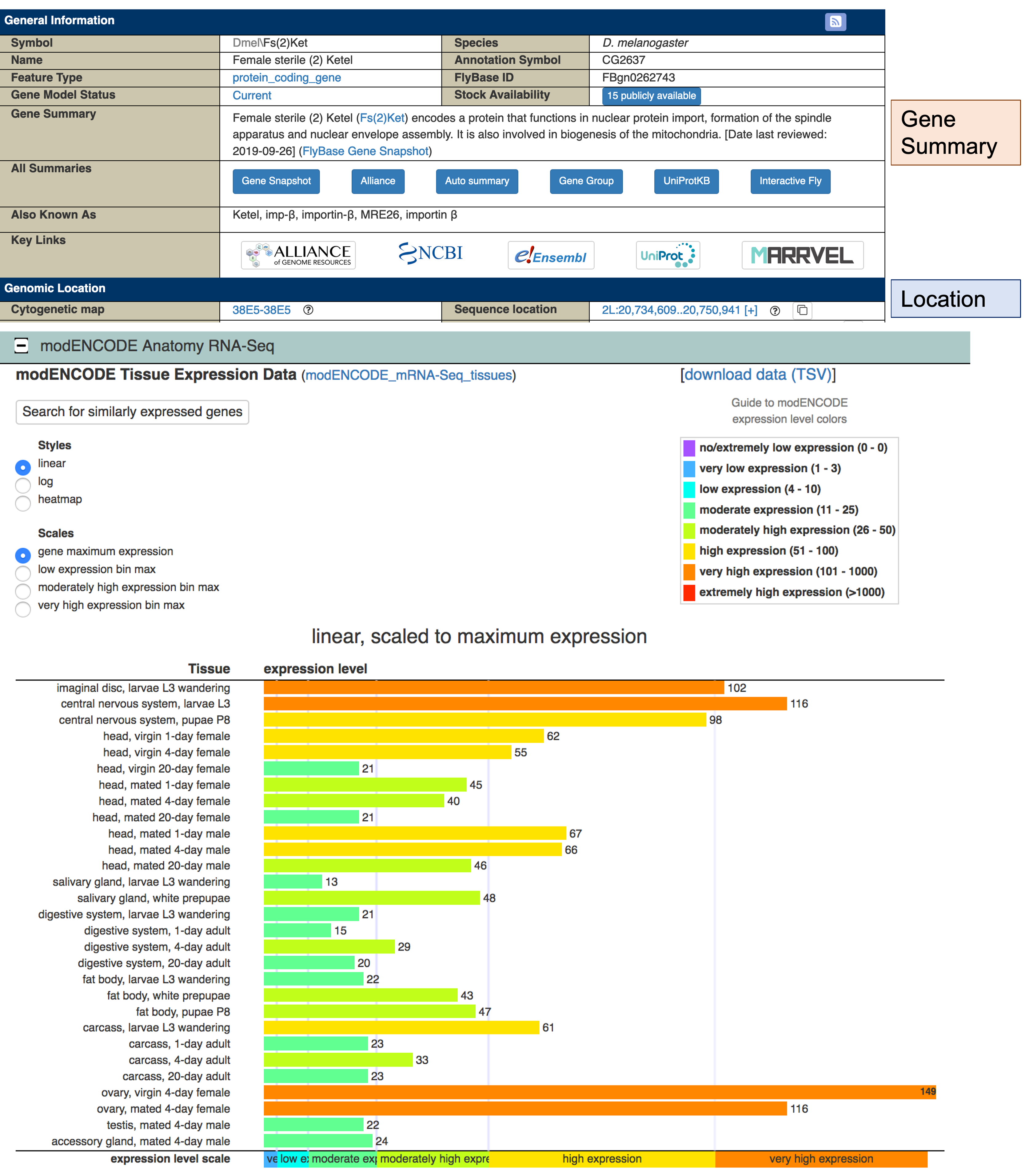Click the central nervous system, larvae L3 bar
1025x1176 pixels.
[x=525, y=704]
